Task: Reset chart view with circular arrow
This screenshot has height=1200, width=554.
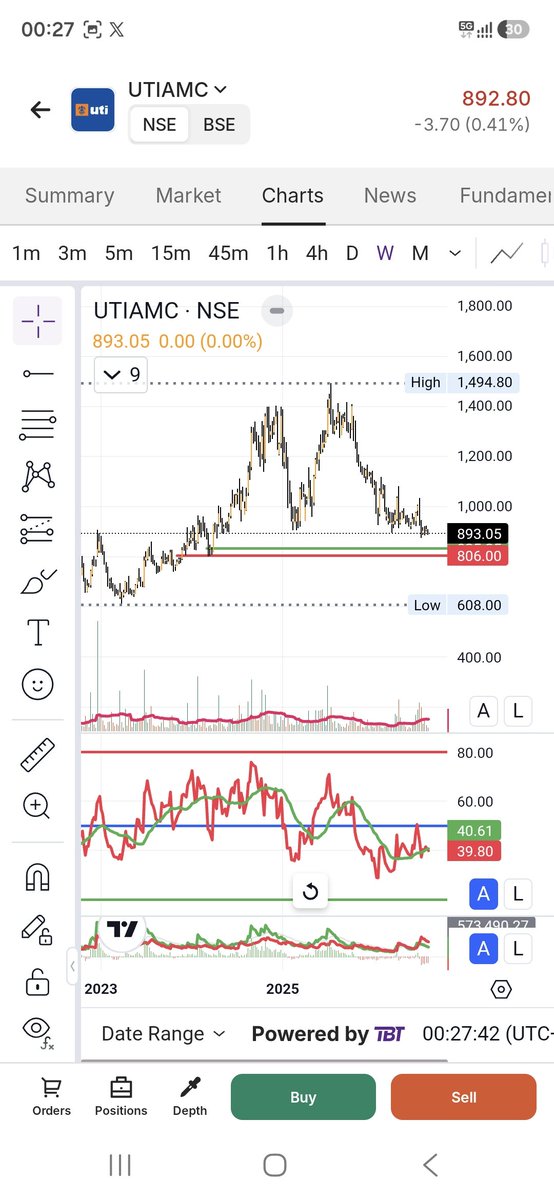Action: (310, 890)
